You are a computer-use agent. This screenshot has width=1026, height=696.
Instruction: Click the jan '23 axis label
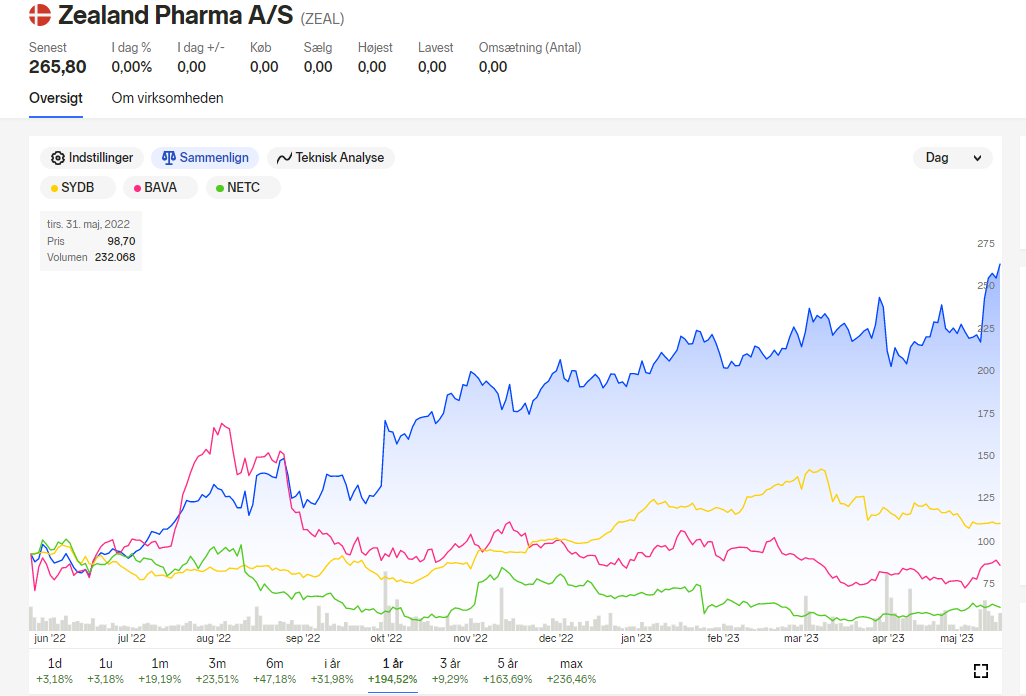point(636,638)
